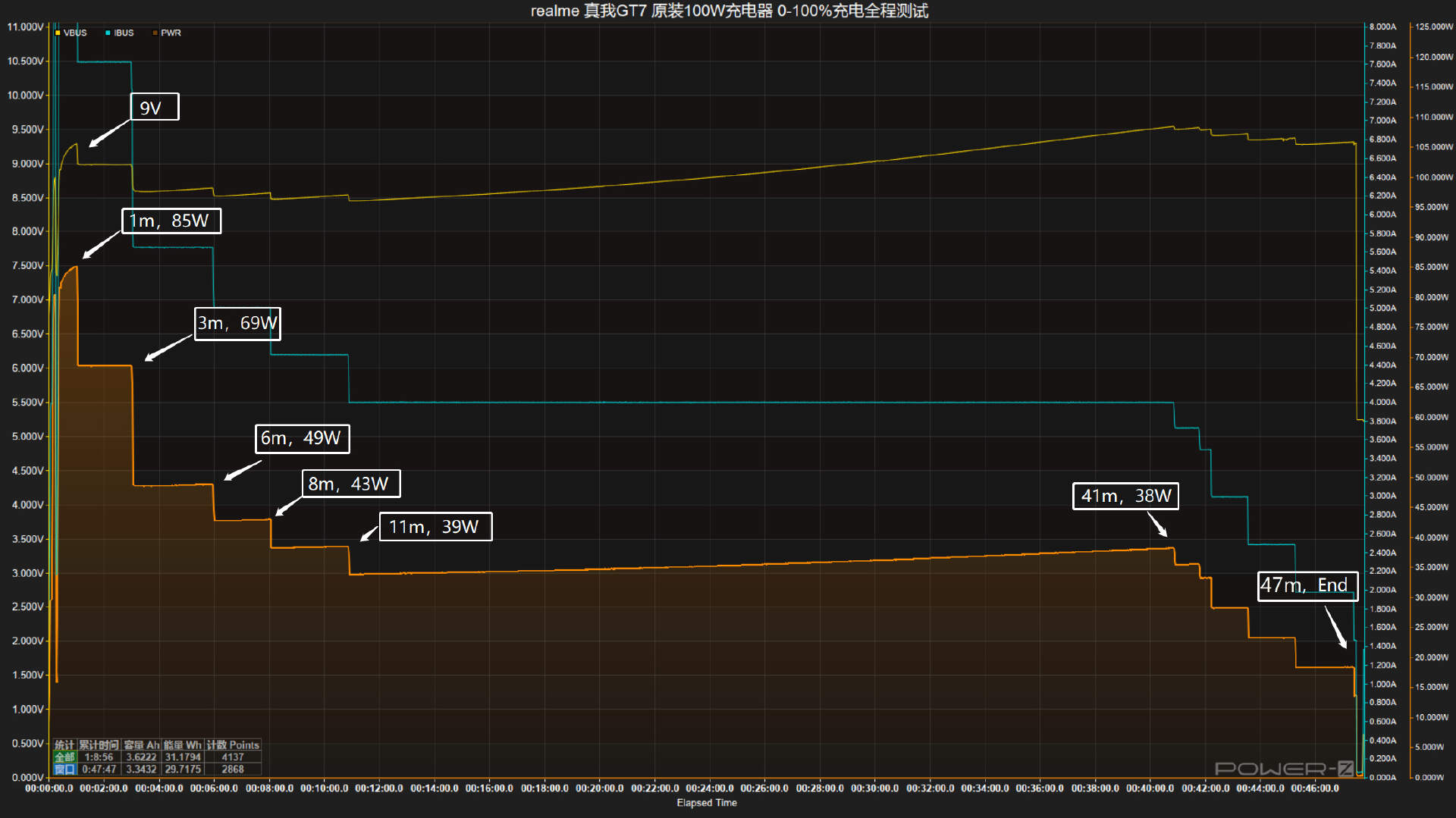The height and width of the screenshot is (818, 1456).
Task: Click the Elapsed Time axis label
Action: point(707,803)
